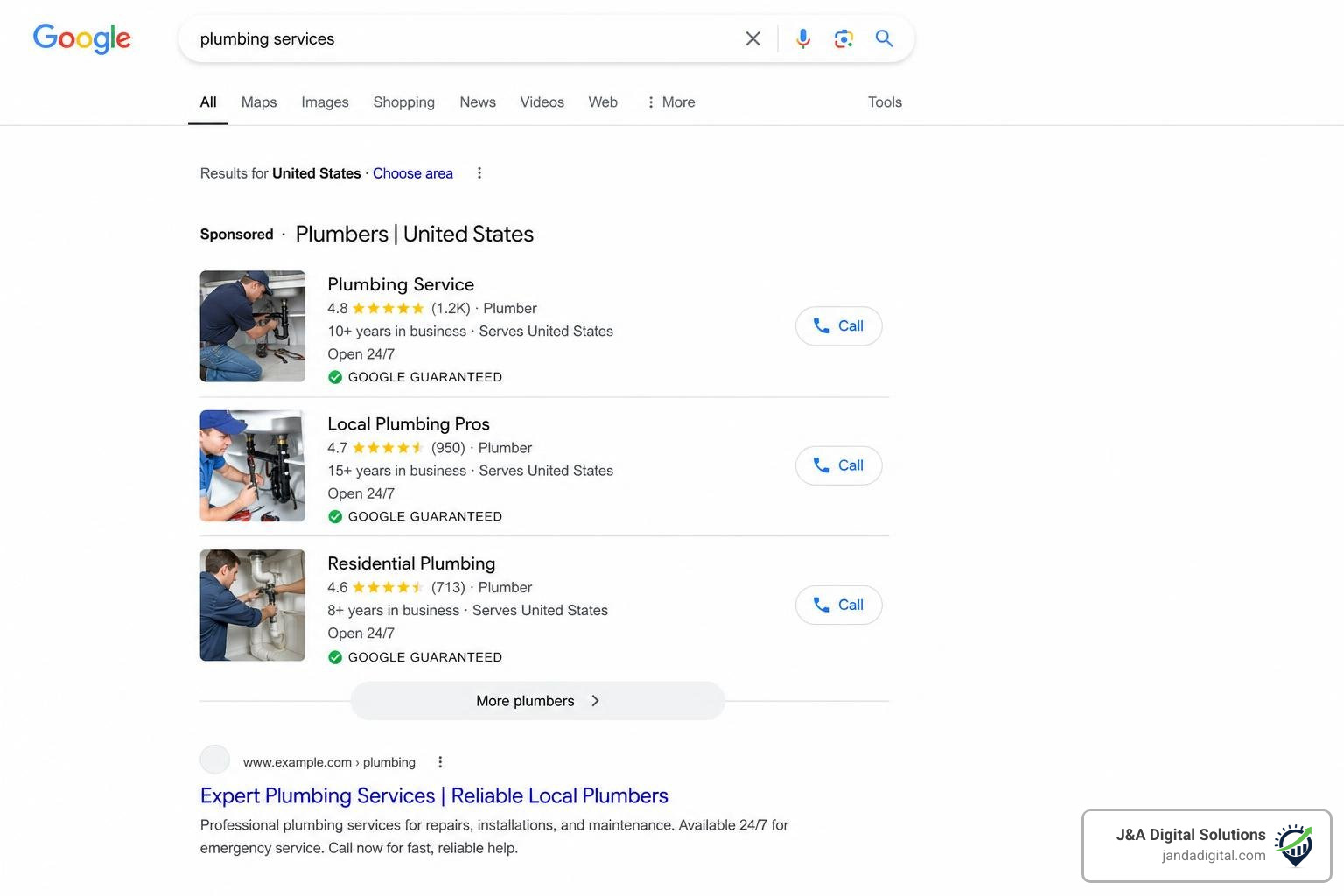Screen dimensions: 1344x896
Task: Open the Residential Plumbing photo
Action: coord(253,605)
